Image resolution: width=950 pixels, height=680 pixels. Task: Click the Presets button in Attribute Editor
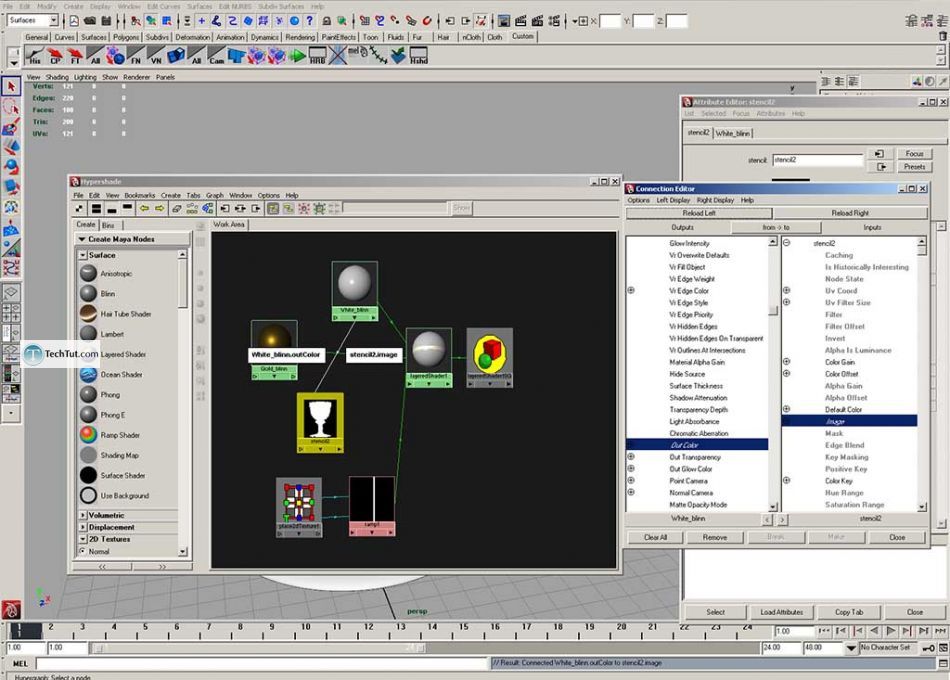click(x=914, y=167)
